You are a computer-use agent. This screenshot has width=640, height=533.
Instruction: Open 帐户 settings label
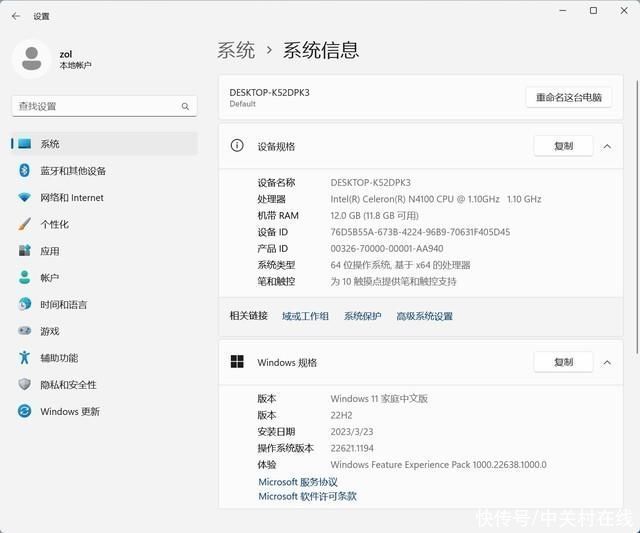click(x=50, y=278)
